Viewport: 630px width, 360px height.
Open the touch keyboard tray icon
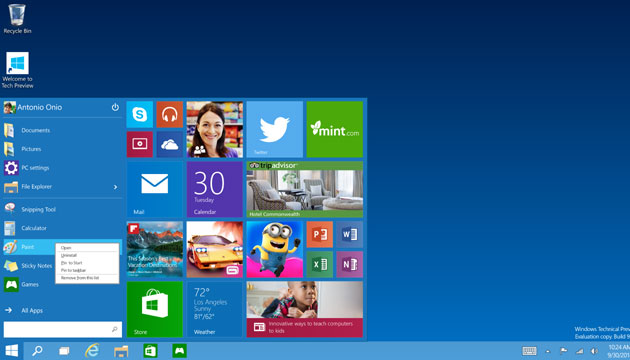(530, 351)
